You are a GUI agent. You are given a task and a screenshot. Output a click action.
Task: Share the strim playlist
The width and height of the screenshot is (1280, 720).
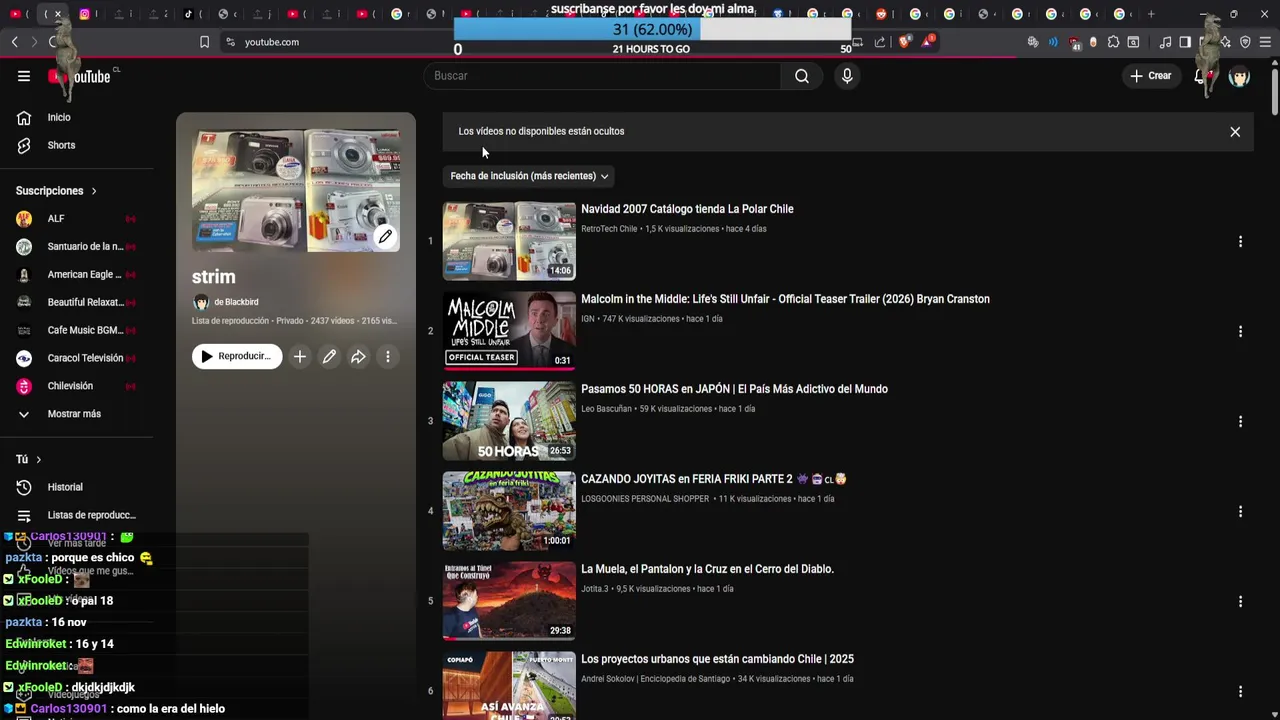pyautogui.click(x=358, y=357)
